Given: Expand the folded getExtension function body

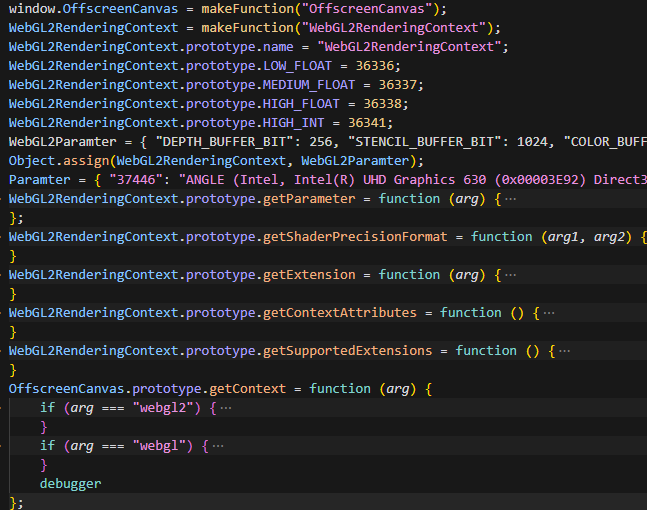Looking at the screenshot, I should pos(510,275).
